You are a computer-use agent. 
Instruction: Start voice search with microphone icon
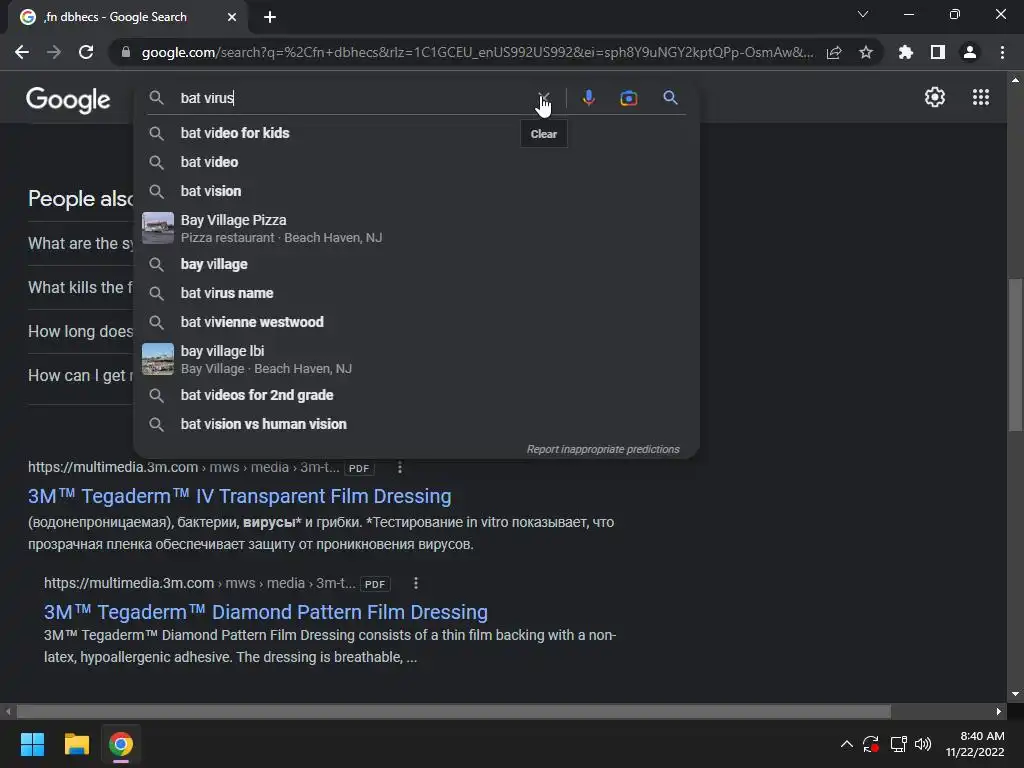tap(588, 98)
